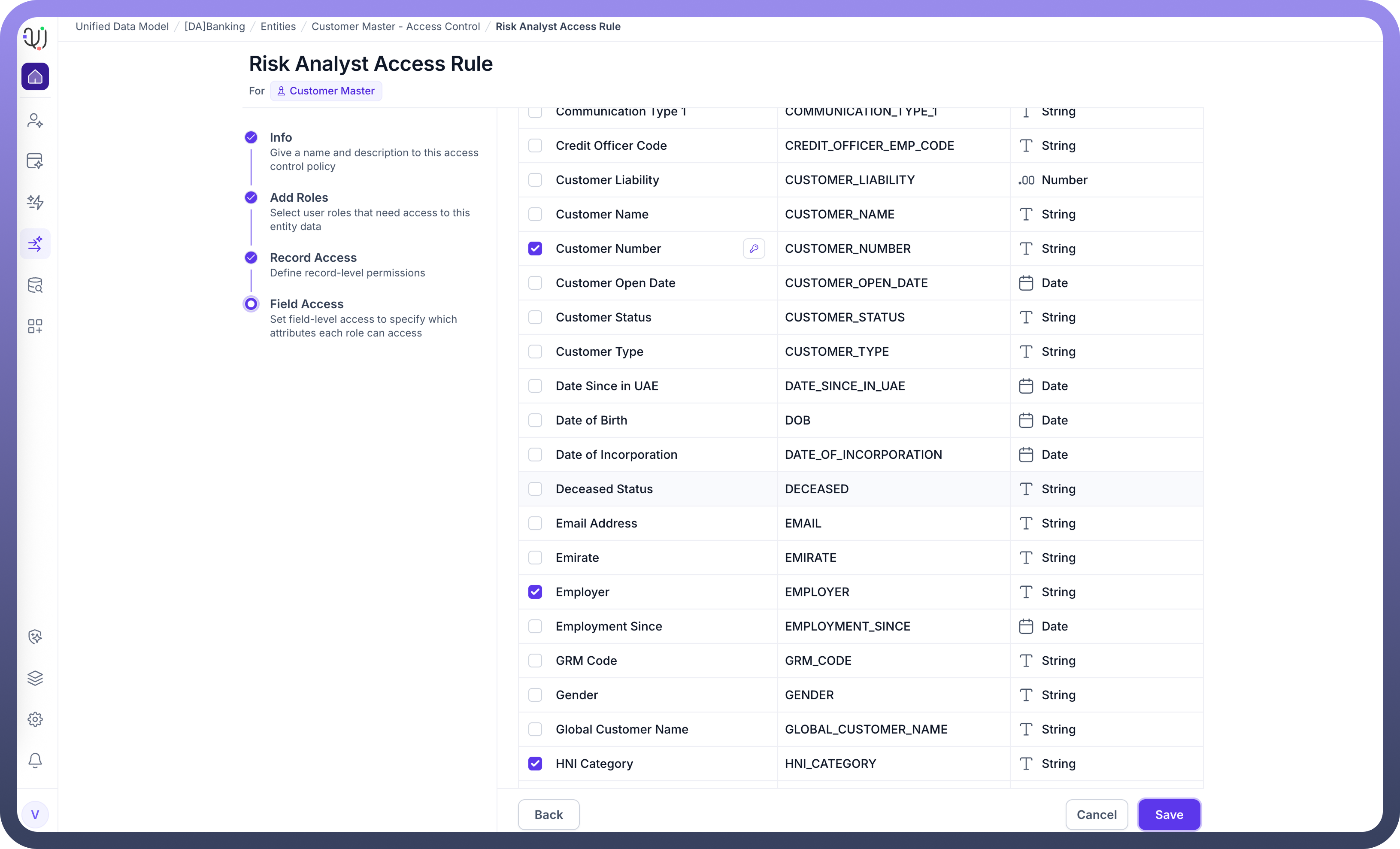Go to the Add Roles step

click(x=299, y=197)
